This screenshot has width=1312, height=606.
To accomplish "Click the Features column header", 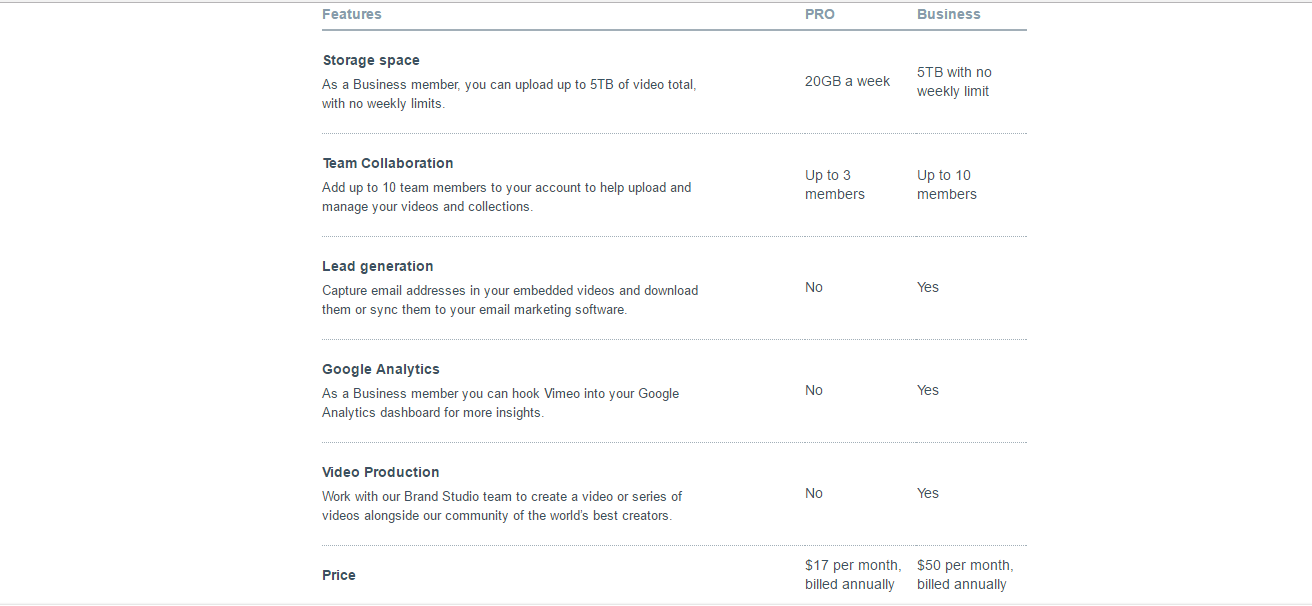I will [x=351, y=14].
